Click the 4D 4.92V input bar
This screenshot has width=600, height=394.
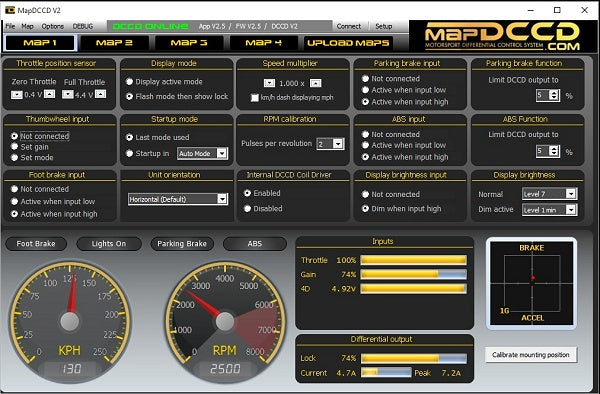tap(413, 289)
